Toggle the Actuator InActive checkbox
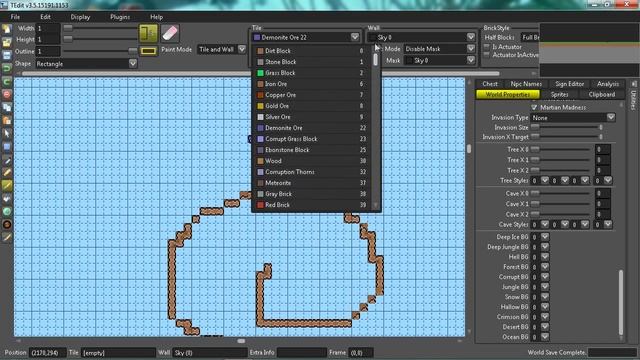 (x=487, y=55)
